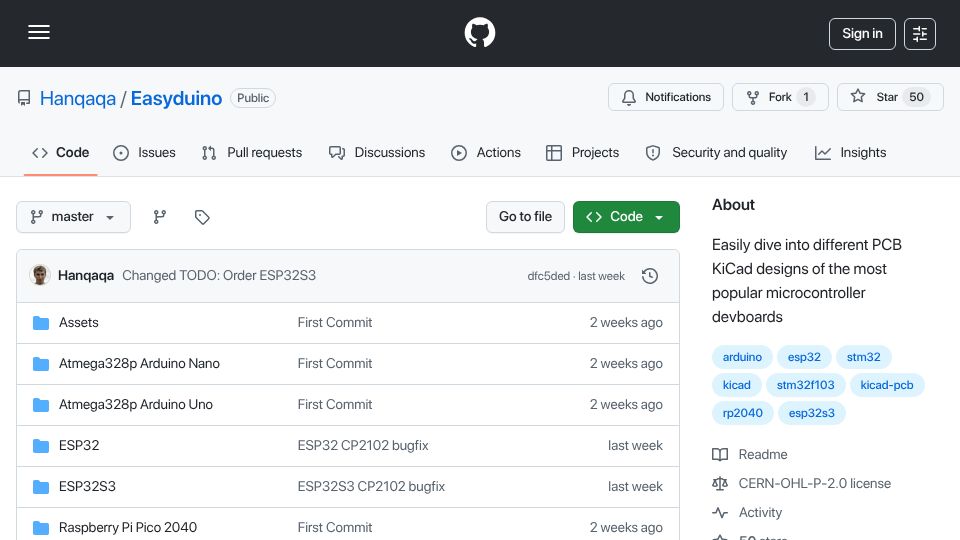This screenshot has height=540, width=960.
Task: Open appearance settings icon next to Sign in
Action: click(x=920, y=34)
